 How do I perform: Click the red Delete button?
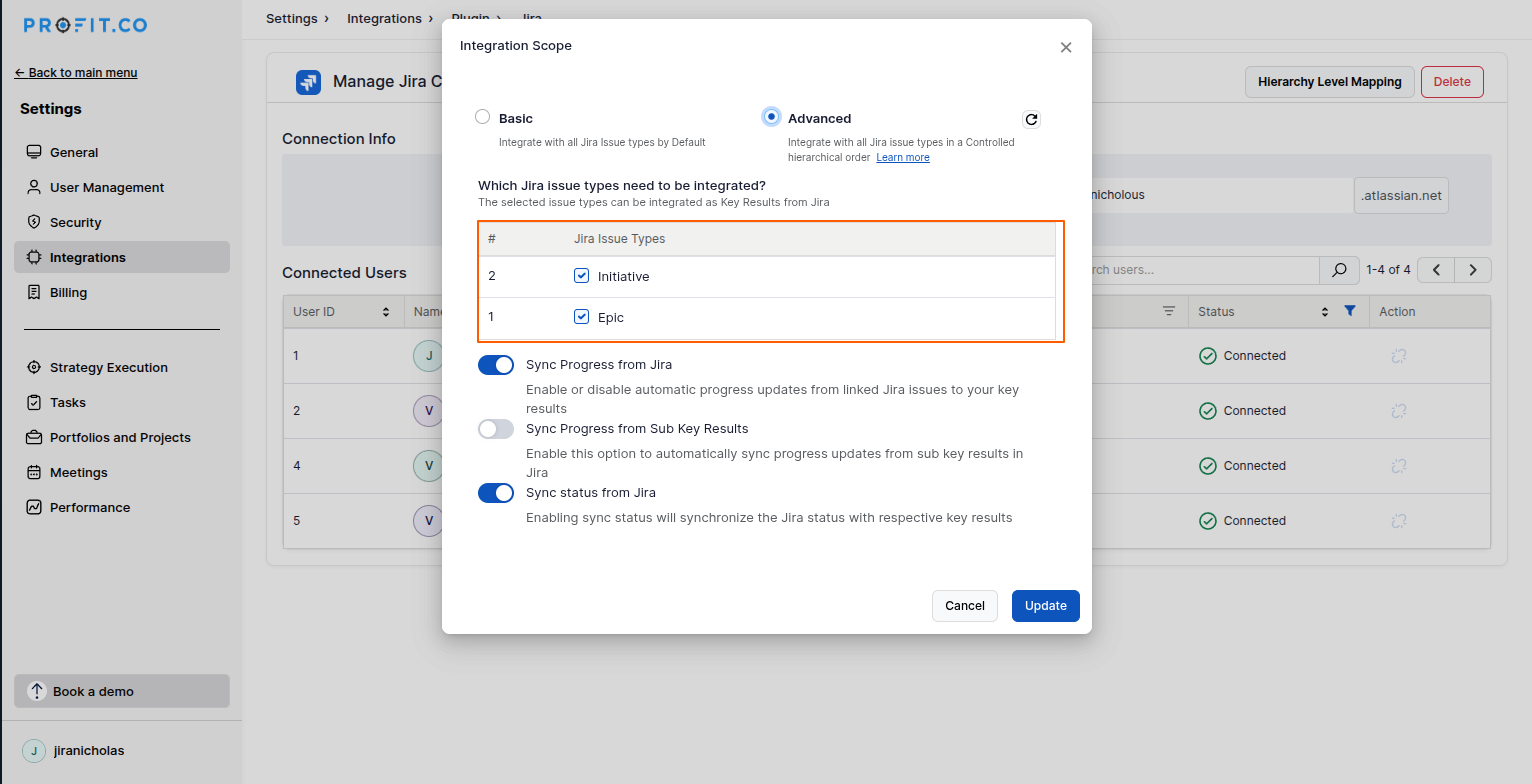click(x=1452, y=82)
